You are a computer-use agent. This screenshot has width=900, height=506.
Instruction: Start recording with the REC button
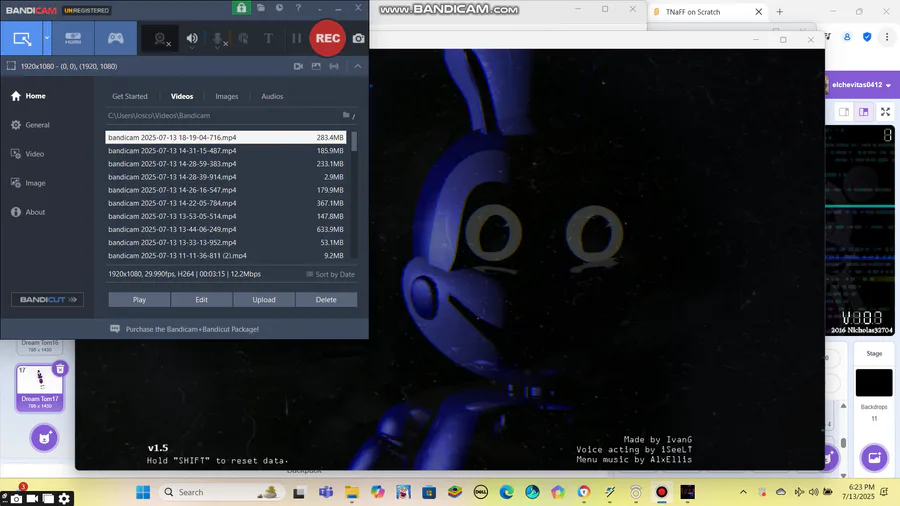[328, 38]
